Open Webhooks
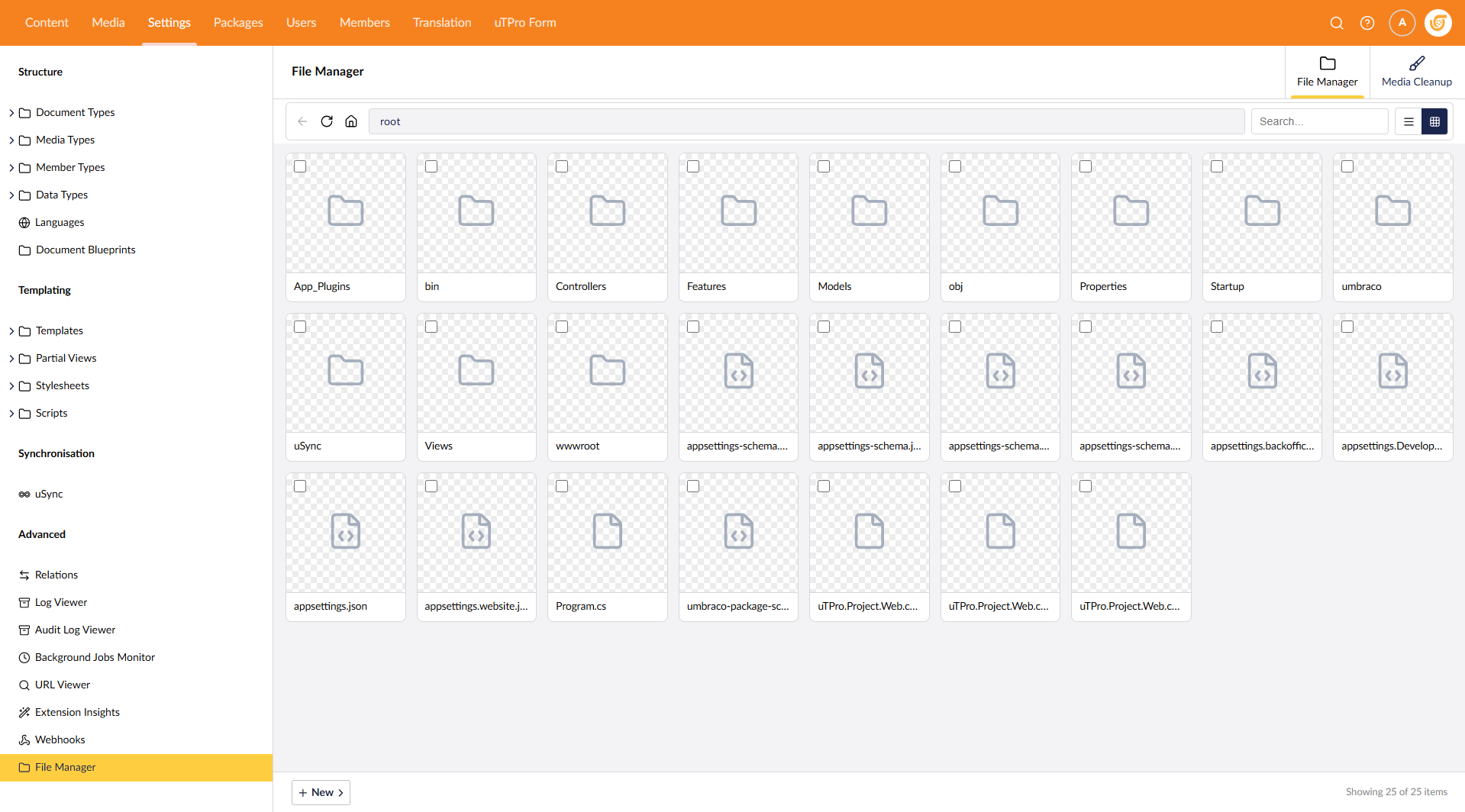1465x812 pixels. 52,739
